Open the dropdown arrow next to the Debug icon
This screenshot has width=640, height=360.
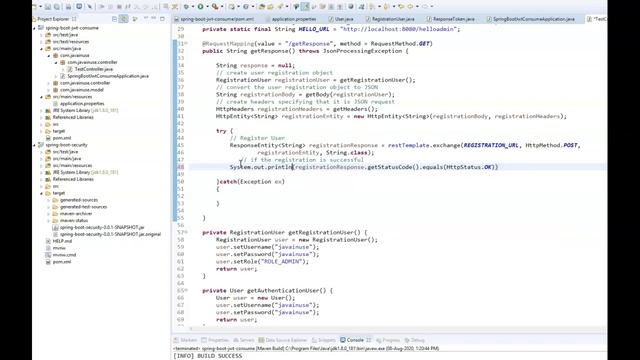193,7
